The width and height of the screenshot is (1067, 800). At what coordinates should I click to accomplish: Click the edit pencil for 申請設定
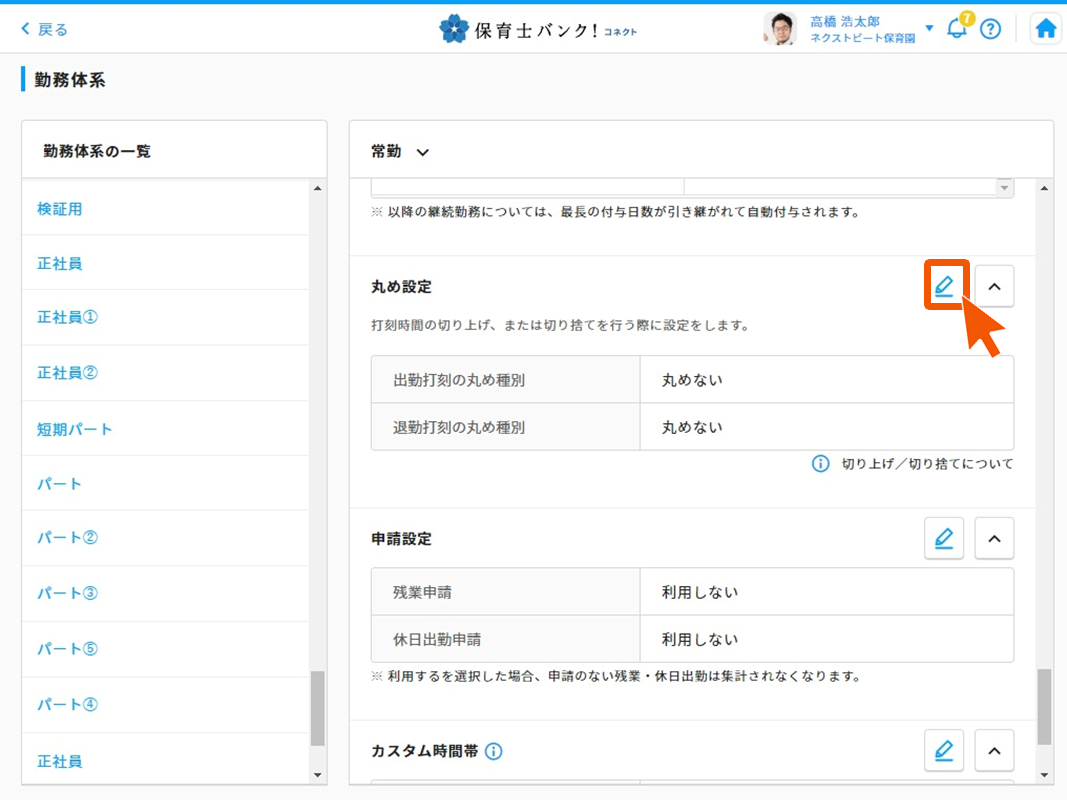944,538
